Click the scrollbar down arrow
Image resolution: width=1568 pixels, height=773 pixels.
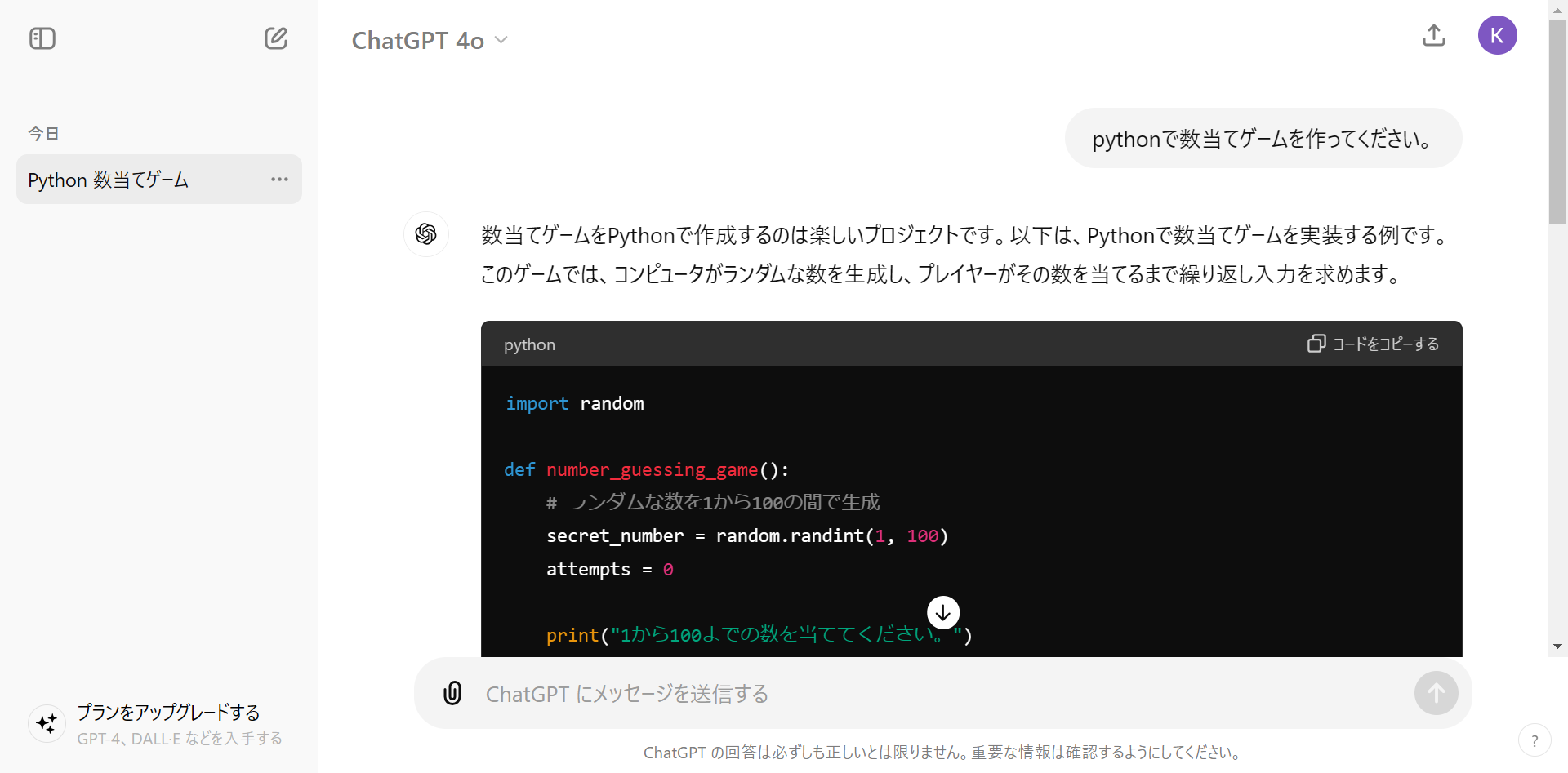[x=1557, y=646]
